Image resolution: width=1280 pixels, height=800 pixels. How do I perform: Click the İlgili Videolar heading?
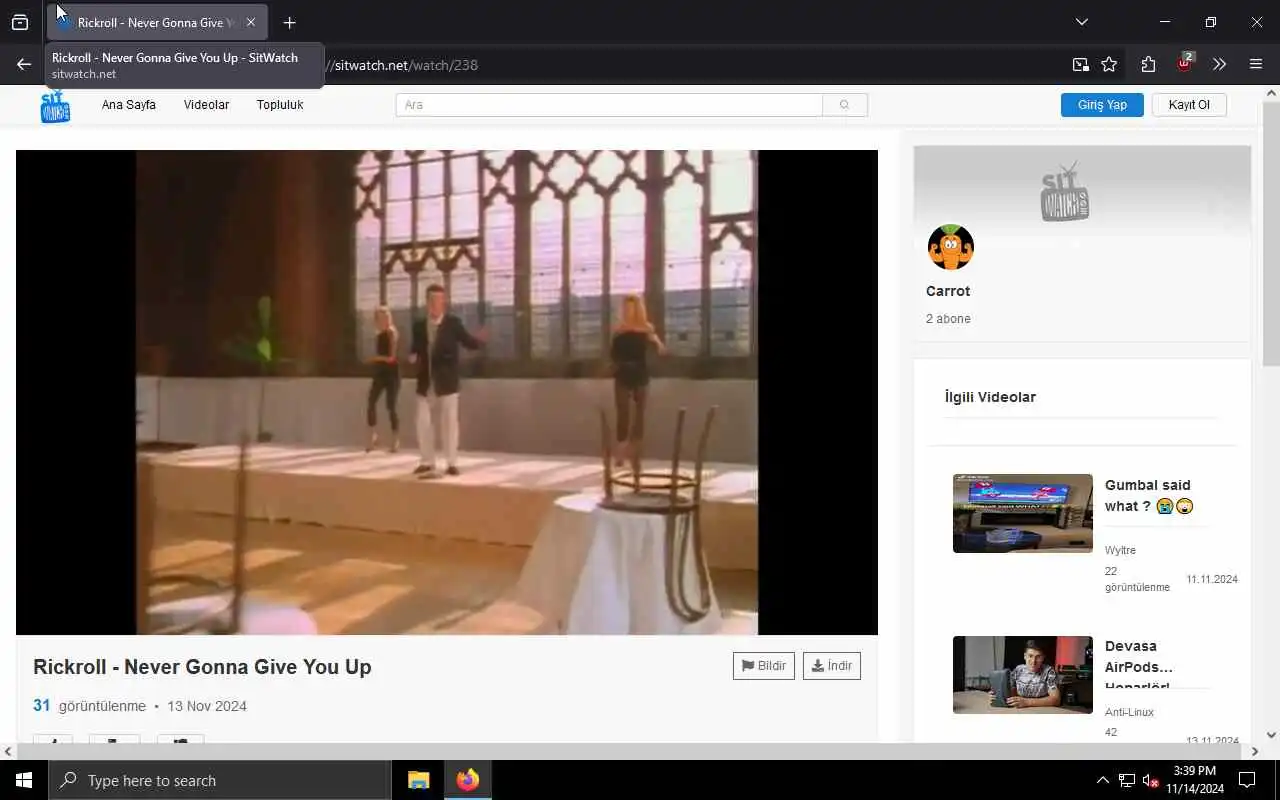990,397
